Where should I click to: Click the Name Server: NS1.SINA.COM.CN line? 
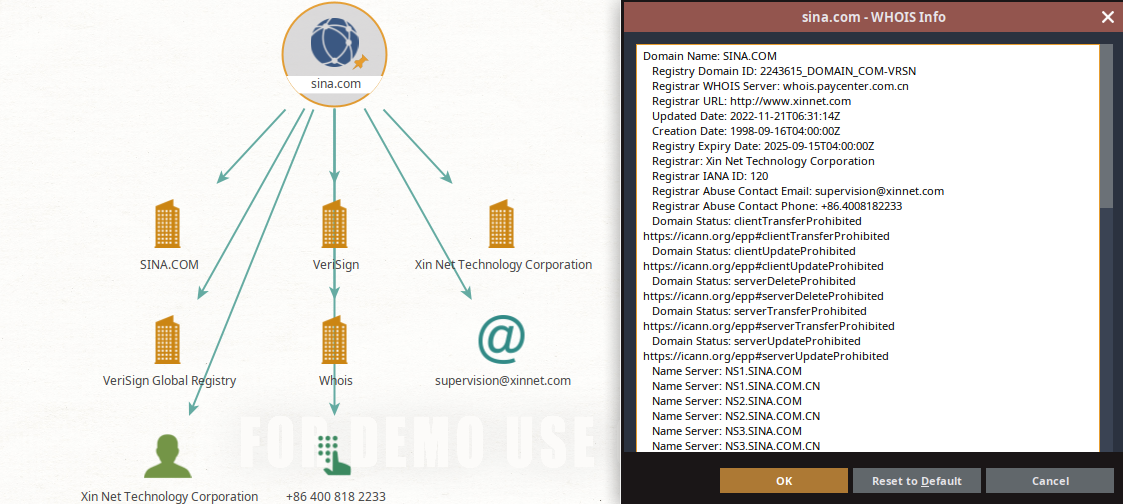coord(736,386)
